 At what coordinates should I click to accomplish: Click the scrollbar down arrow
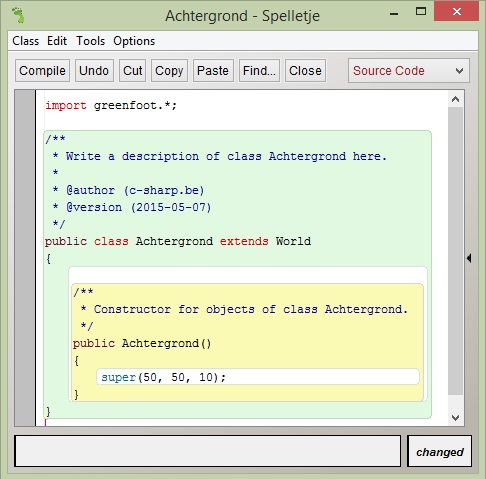tap(455, 417)
